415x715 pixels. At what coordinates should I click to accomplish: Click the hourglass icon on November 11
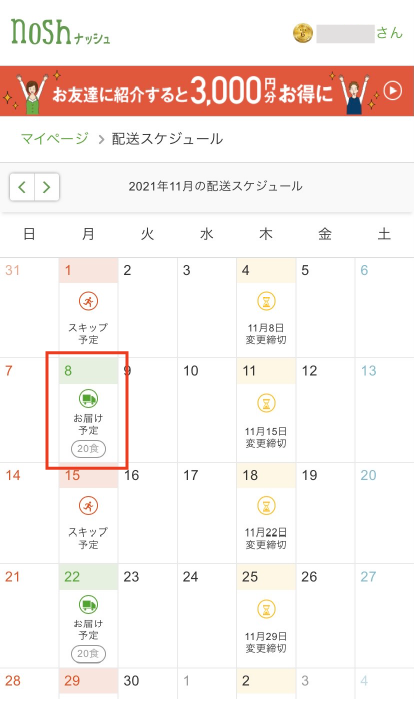pos(266,403)
